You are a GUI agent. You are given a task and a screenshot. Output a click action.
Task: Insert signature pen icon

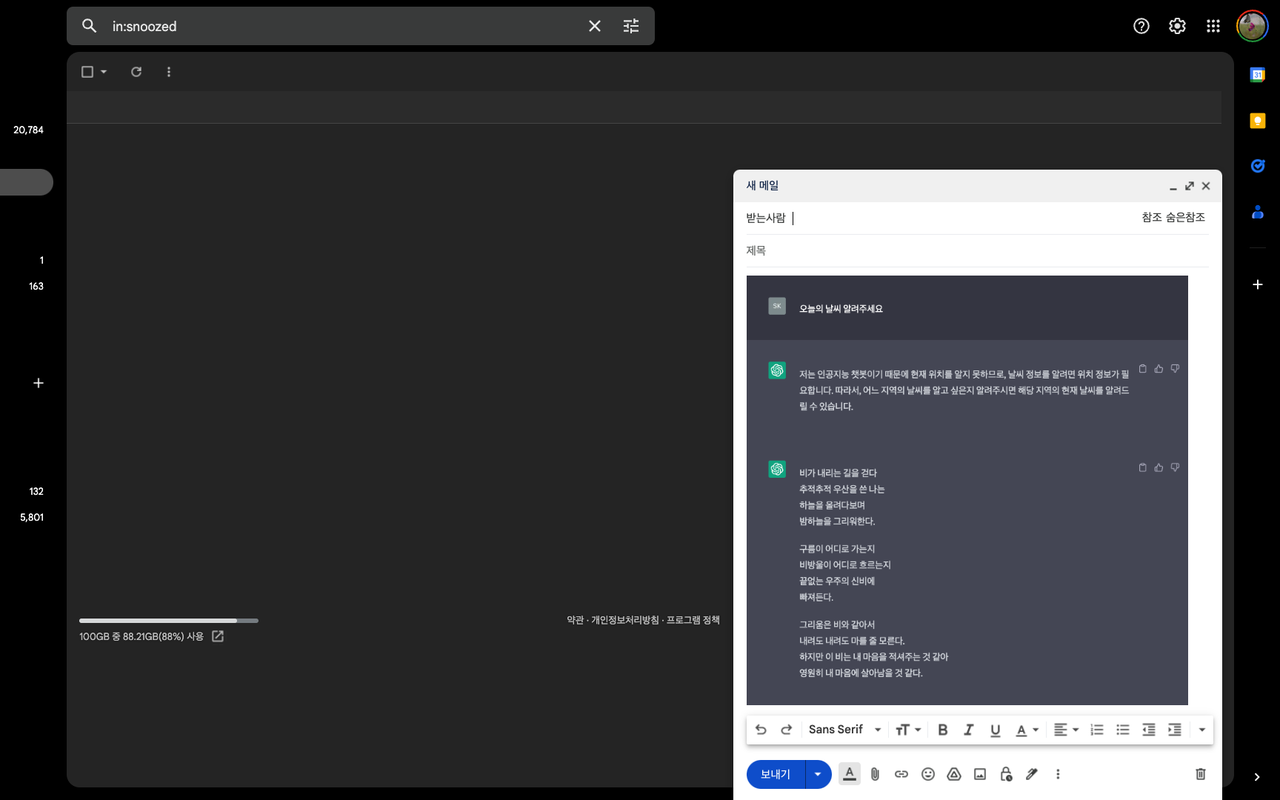click(1032, 774)
